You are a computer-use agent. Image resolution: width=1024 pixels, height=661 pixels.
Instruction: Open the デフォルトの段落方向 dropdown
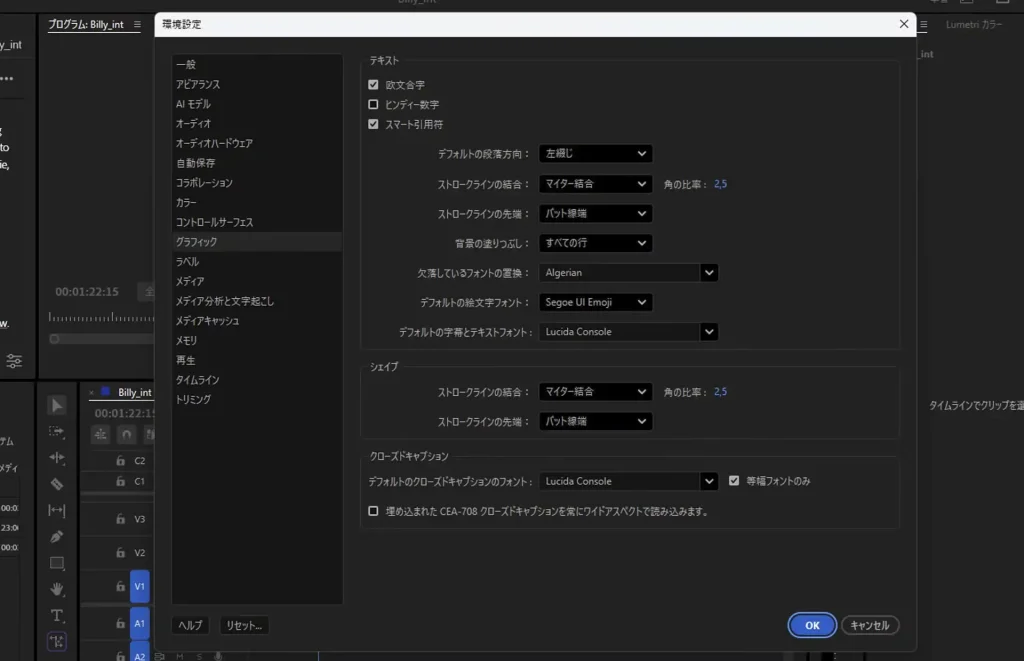tap(595, 154)
